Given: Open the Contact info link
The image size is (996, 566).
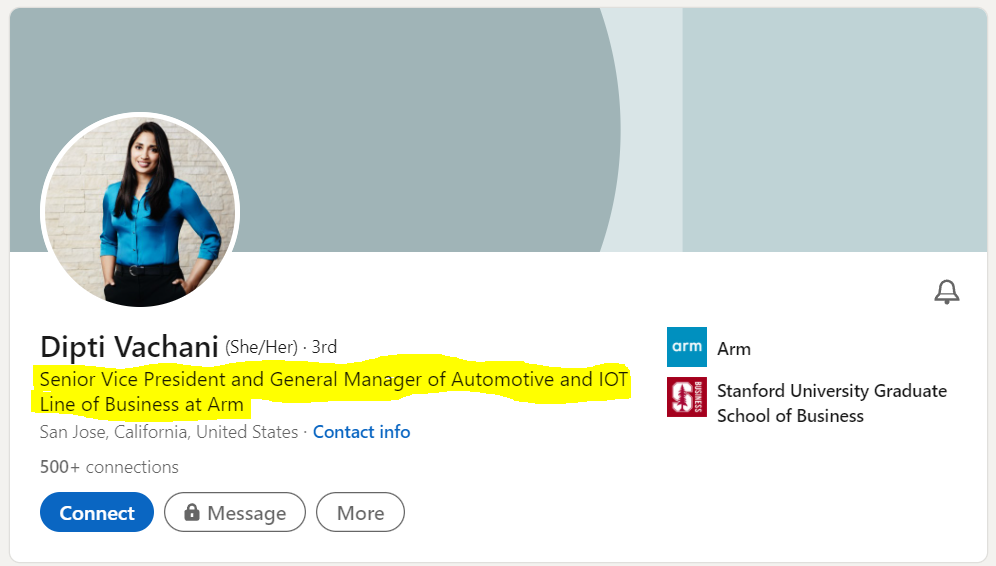Looking at the screenshot, I should click(361, 432).
